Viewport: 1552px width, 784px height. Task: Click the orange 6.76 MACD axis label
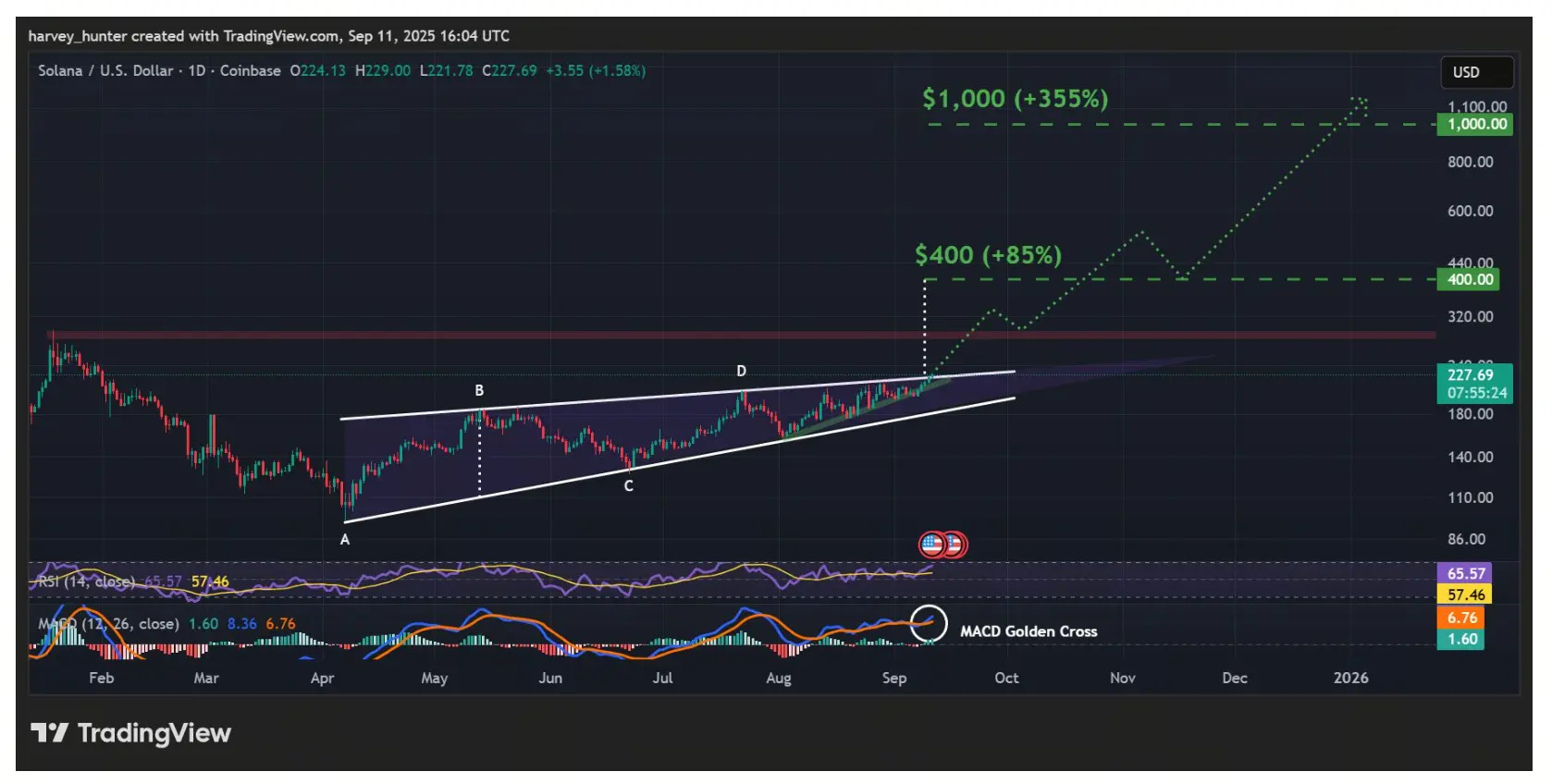pyautogui.click(x=1460, y=618)
